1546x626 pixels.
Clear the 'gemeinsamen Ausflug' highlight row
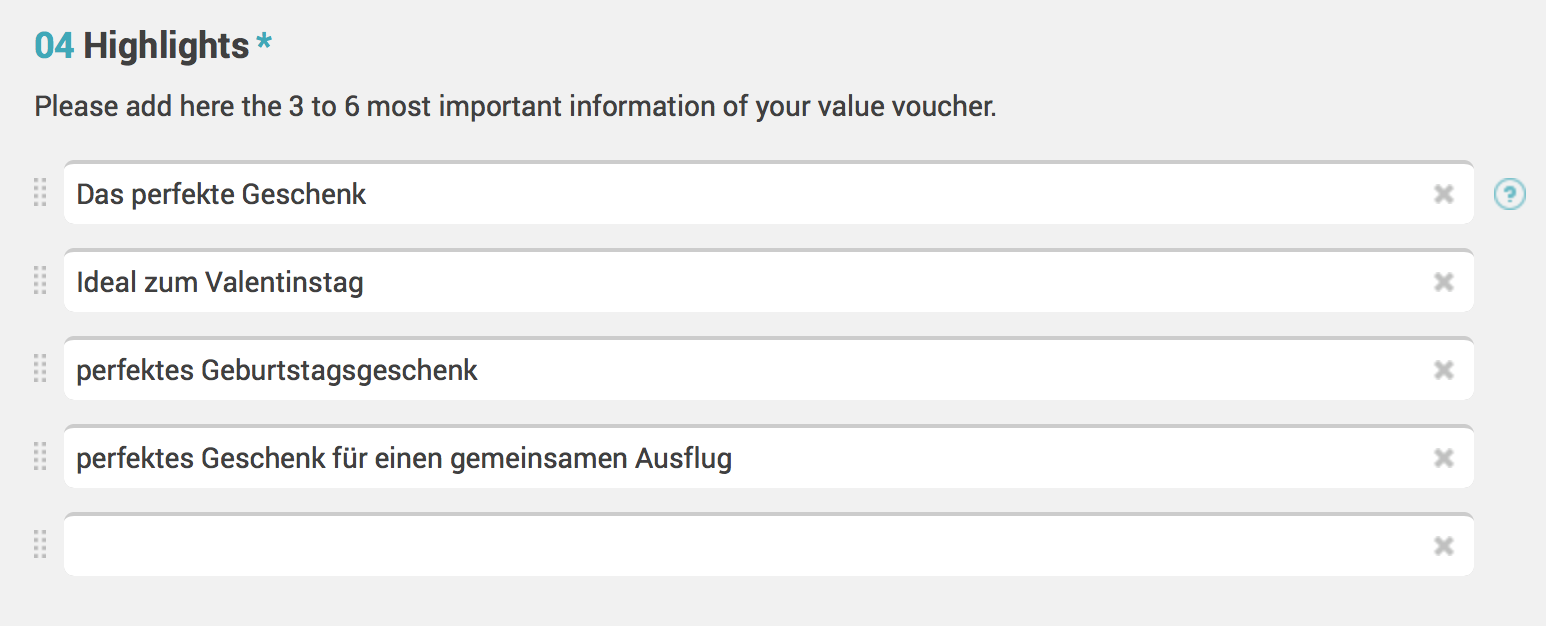coord(1443,458)
